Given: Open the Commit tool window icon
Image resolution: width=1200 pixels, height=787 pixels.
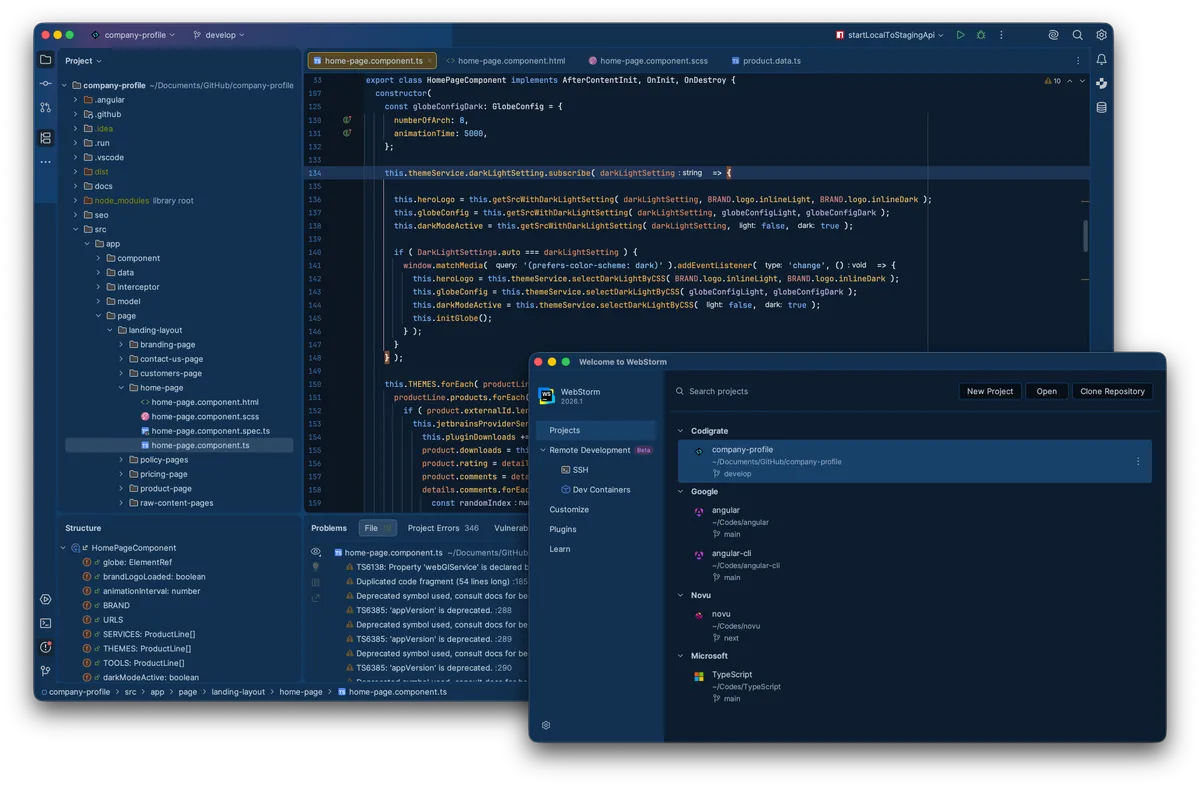Looking at the screenshot, I should pyautogui.click(x=45, y=84).
